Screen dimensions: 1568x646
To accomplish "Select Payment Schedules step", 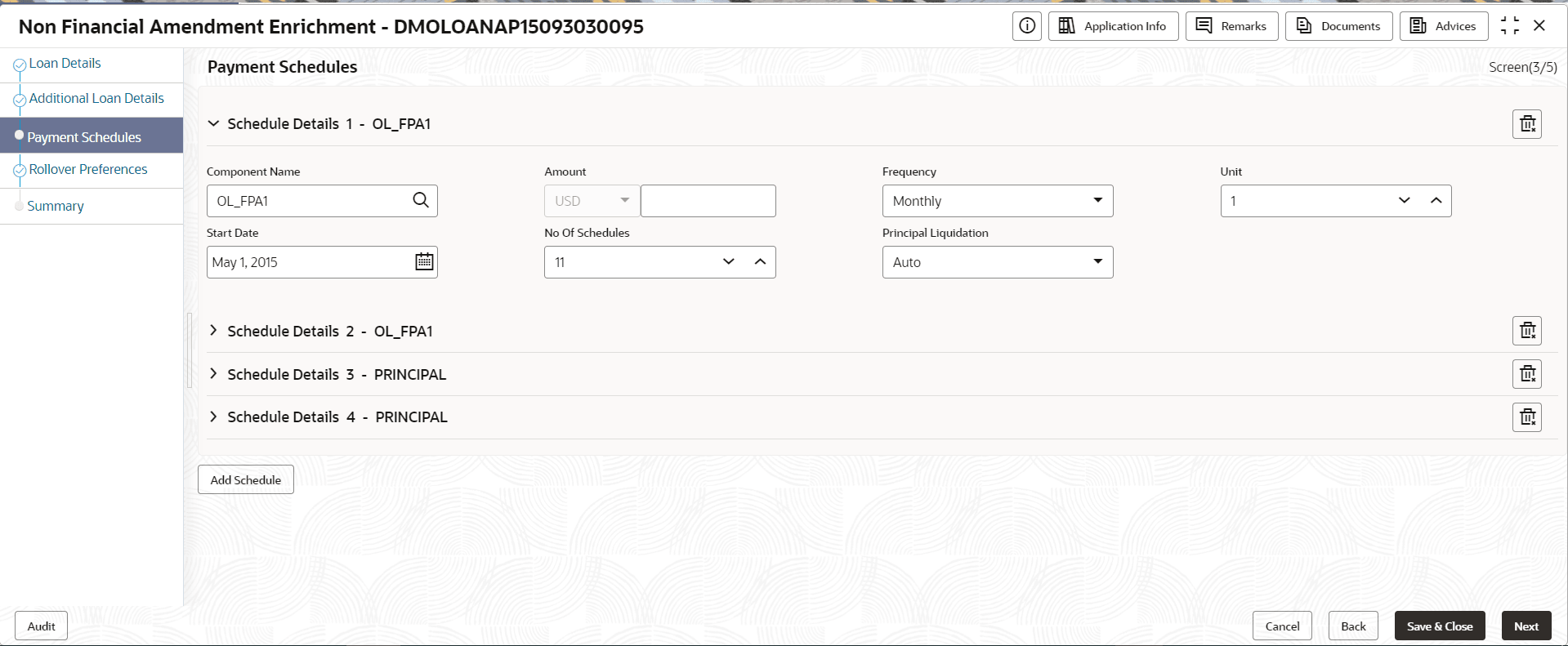I will click(92, 136).
